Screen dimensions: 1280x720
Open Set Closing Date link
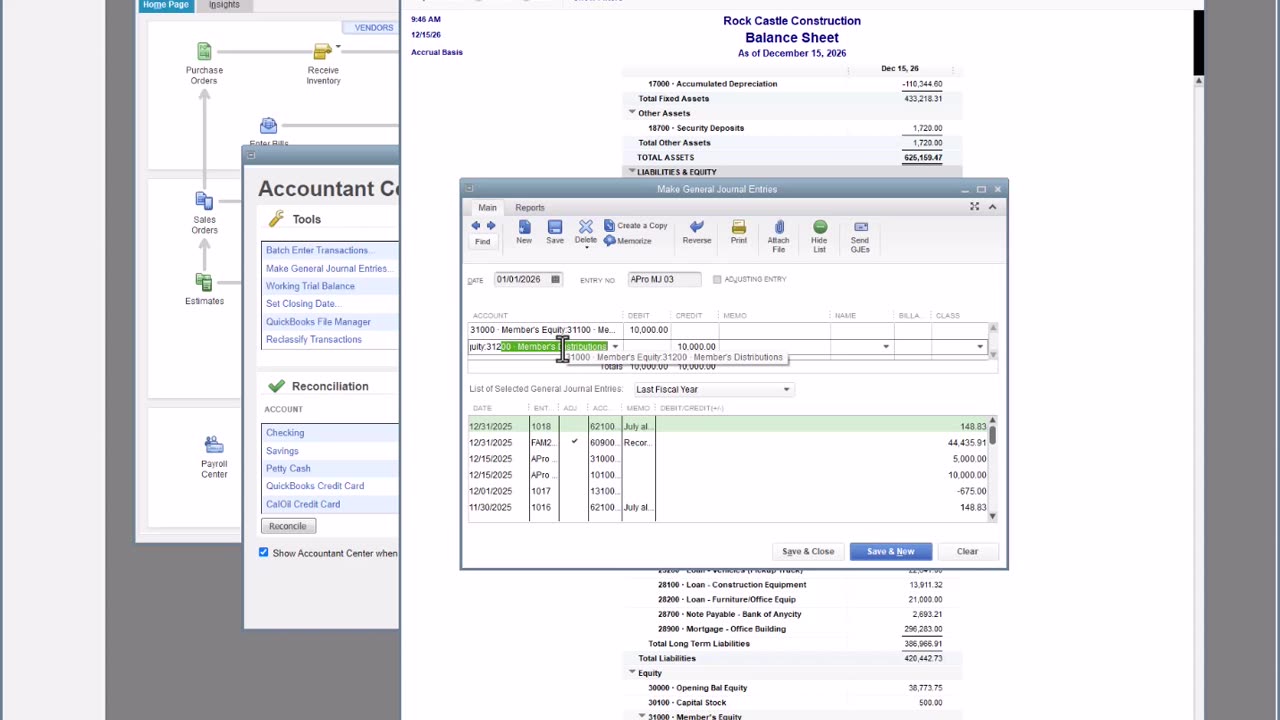tap(302, 304)
